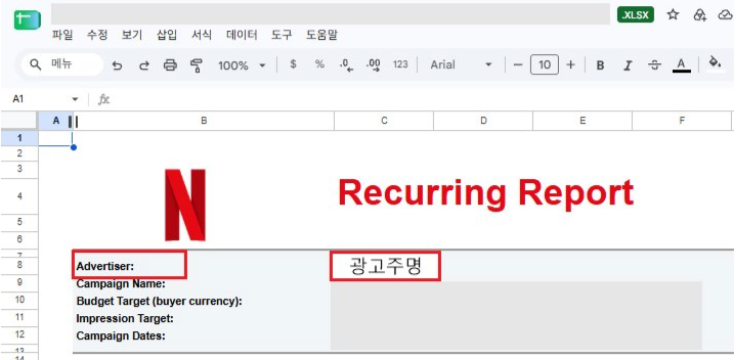This screenshot has height=360, width=742.
Task: Select row 1 header
Action: click(19, 138)
